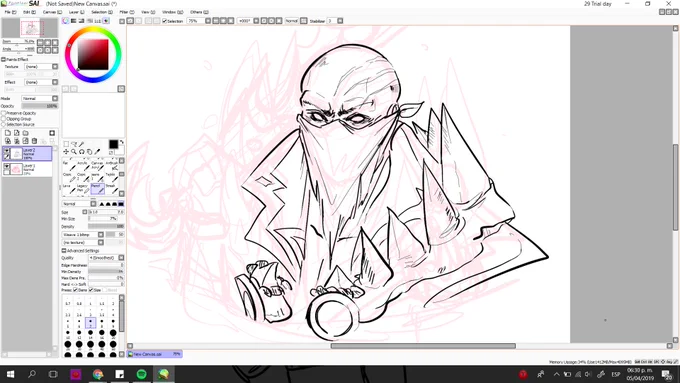Open Spotify from the taskbar
Screen dimensions: 680x383
click(141, 374)
